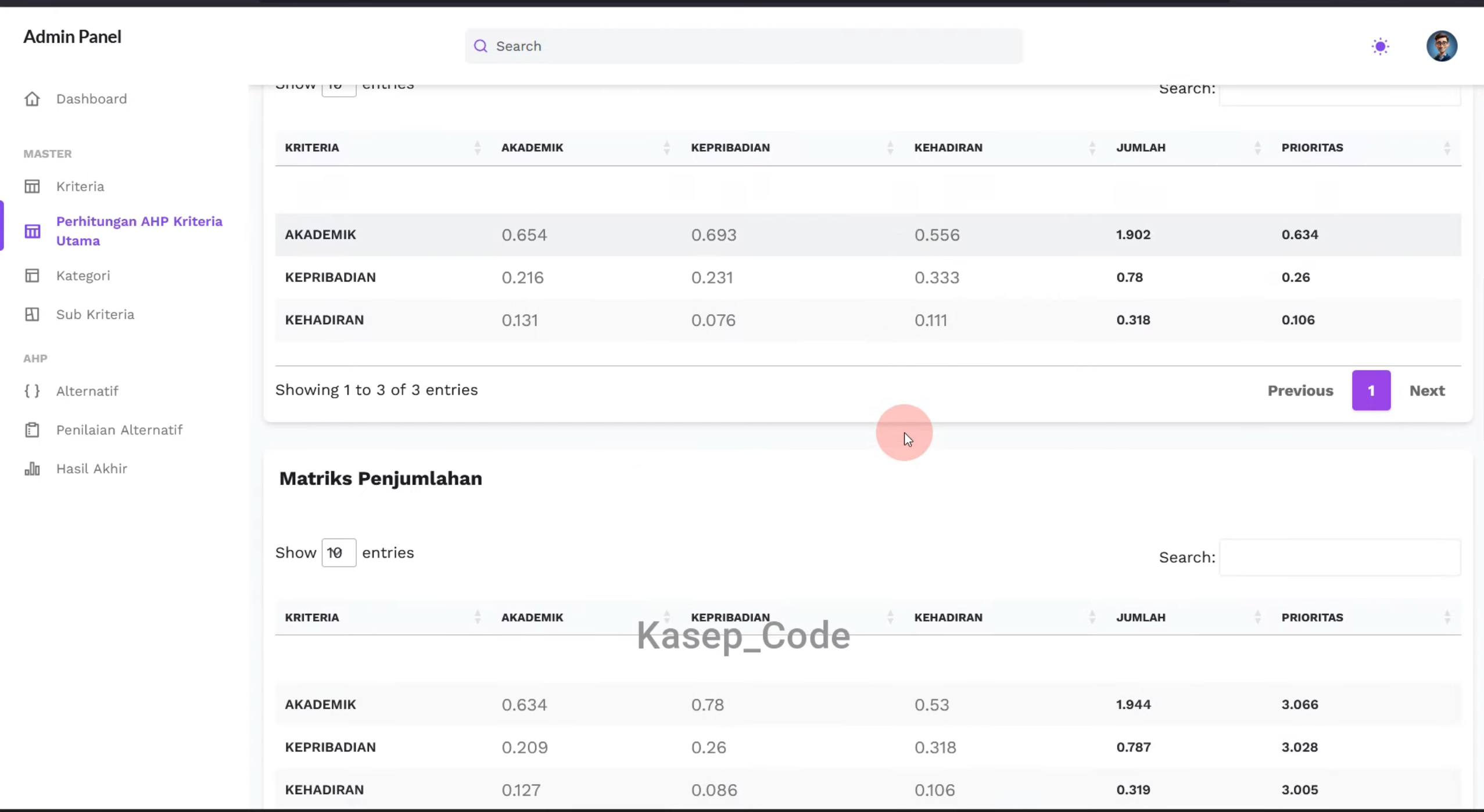Go to Kategori menu item

point(83,275)
